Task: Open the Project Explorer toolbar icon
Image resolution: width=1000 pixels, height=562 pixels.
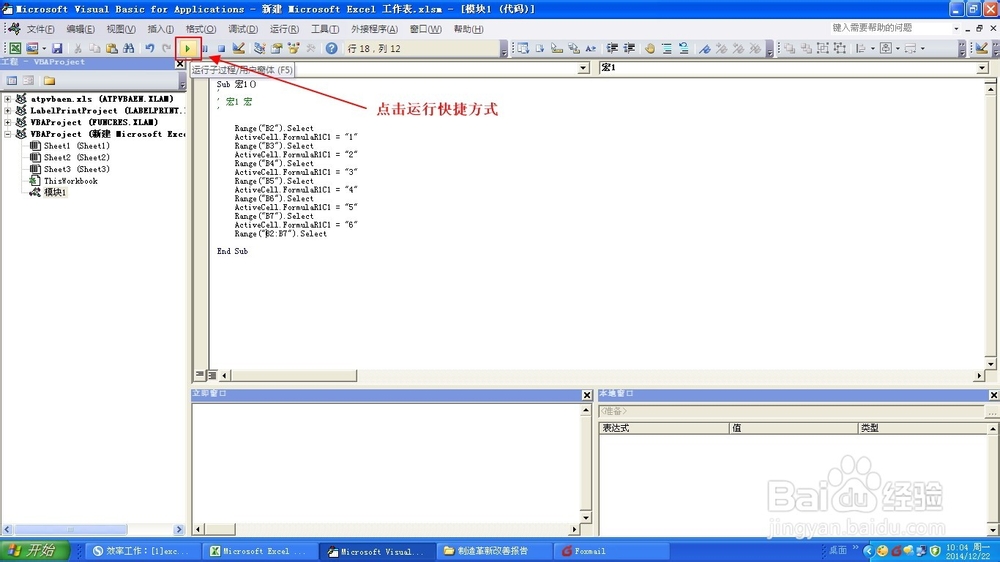Action: click(260, 48)
